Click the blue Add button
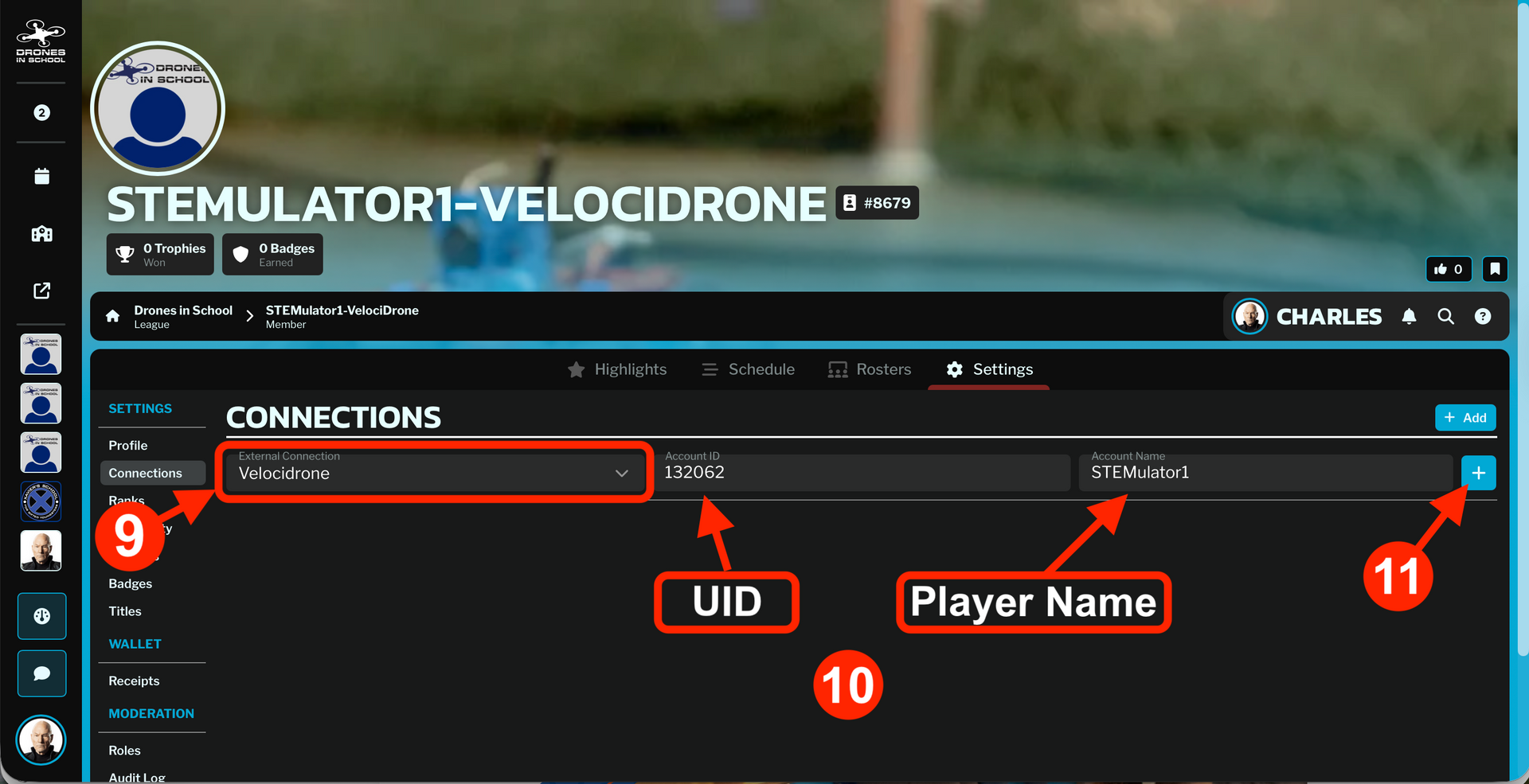 [x=1465, y=418]
